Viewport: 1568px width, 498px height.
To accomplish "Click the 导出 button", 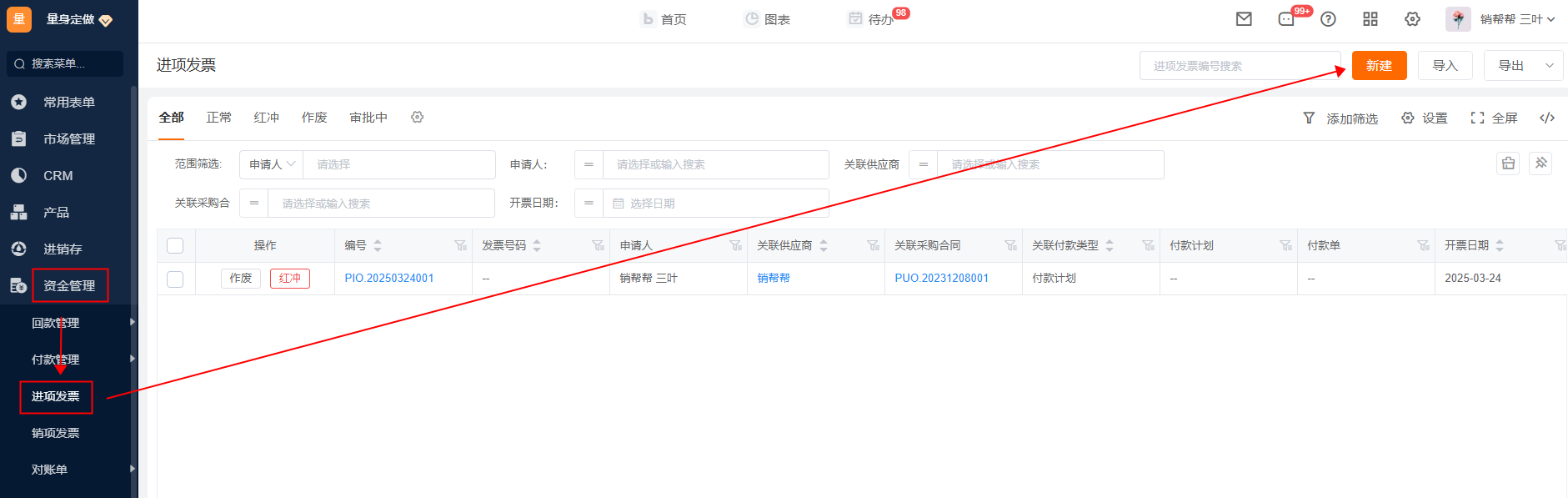I will tap(1511, 66).
